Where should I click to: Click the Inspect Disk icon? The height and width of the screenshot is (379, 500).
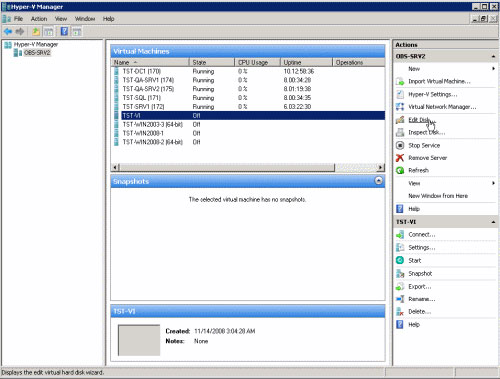coord(400,133)
